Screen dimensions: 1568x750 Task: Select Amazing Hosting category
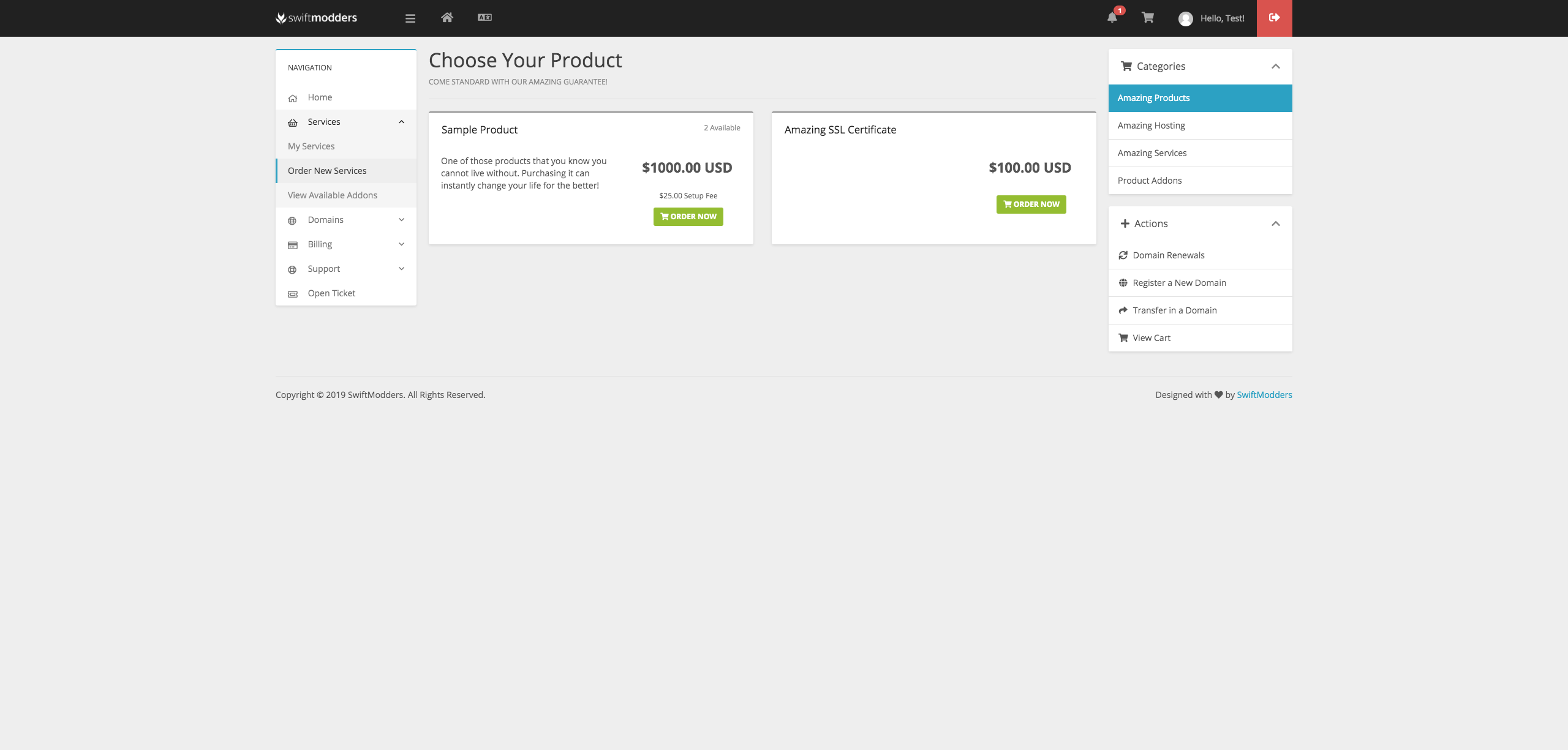click(1151, 126)
